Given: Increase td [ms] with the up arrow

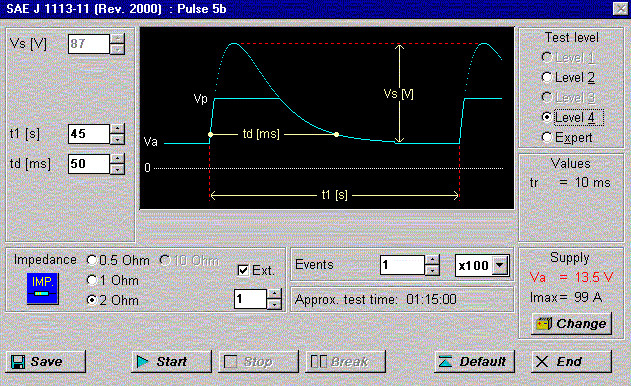Looking at the screenshot, I should (117, 159).
